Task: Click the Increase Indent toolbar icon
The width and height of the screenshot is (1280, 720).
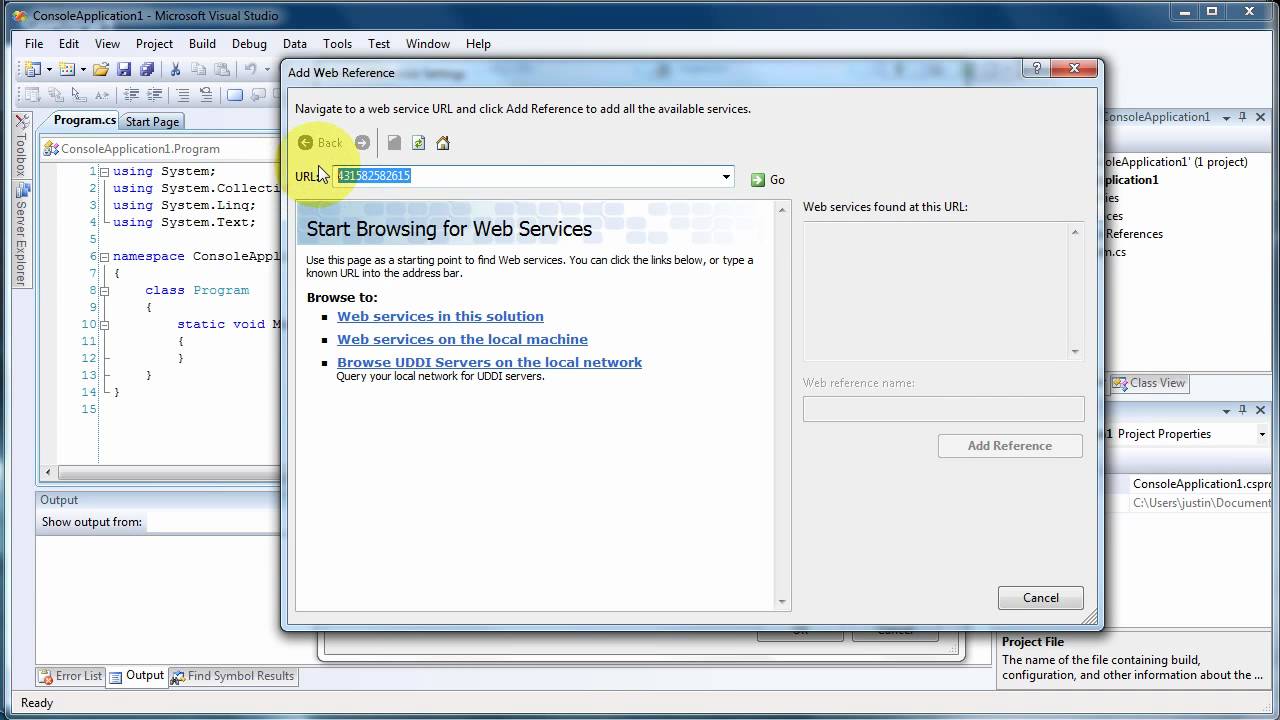Action: [155, 95]
